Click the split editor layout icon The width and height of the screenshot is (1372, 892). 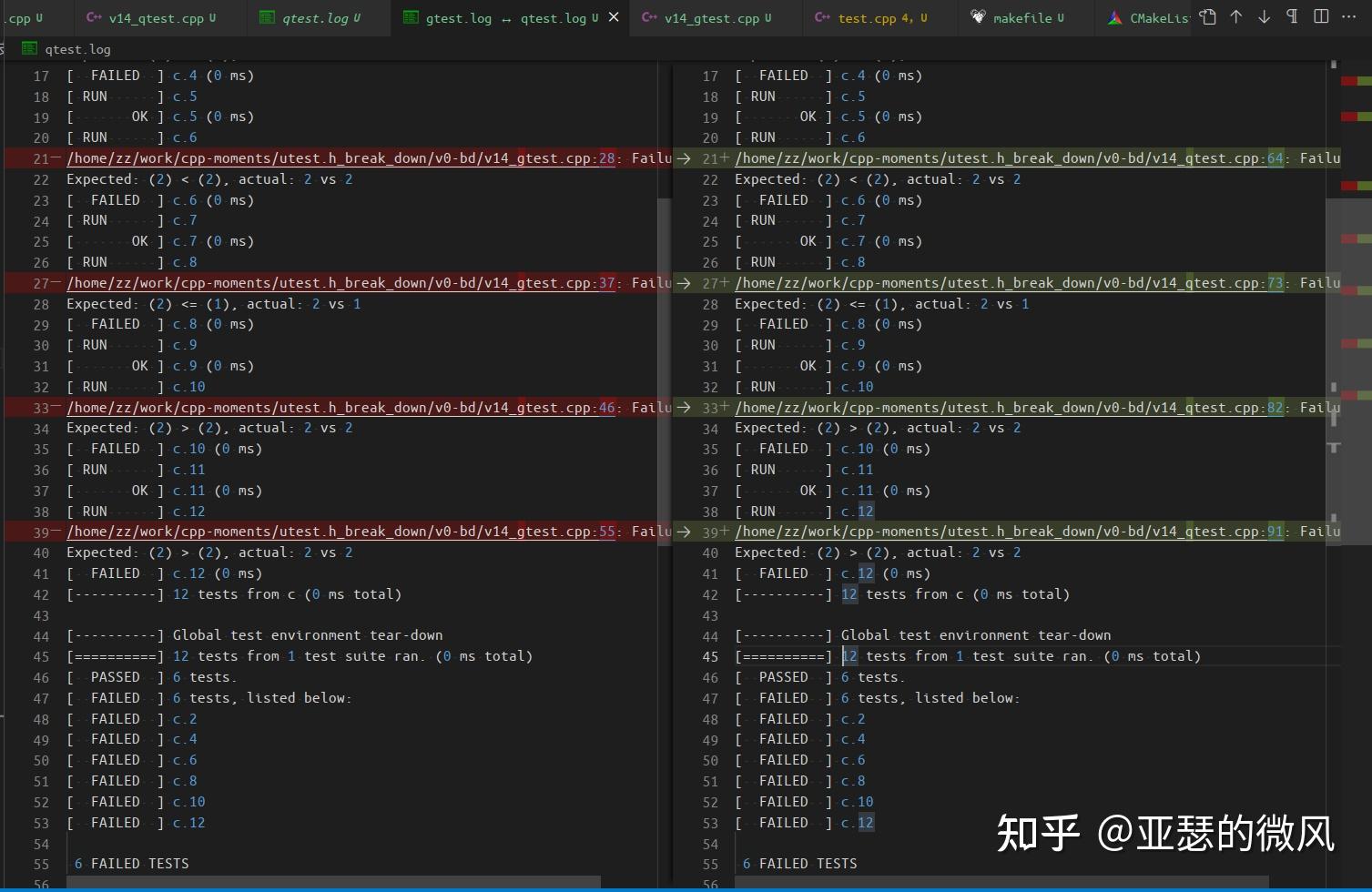pyautogui.click(x=1321, y=17)
